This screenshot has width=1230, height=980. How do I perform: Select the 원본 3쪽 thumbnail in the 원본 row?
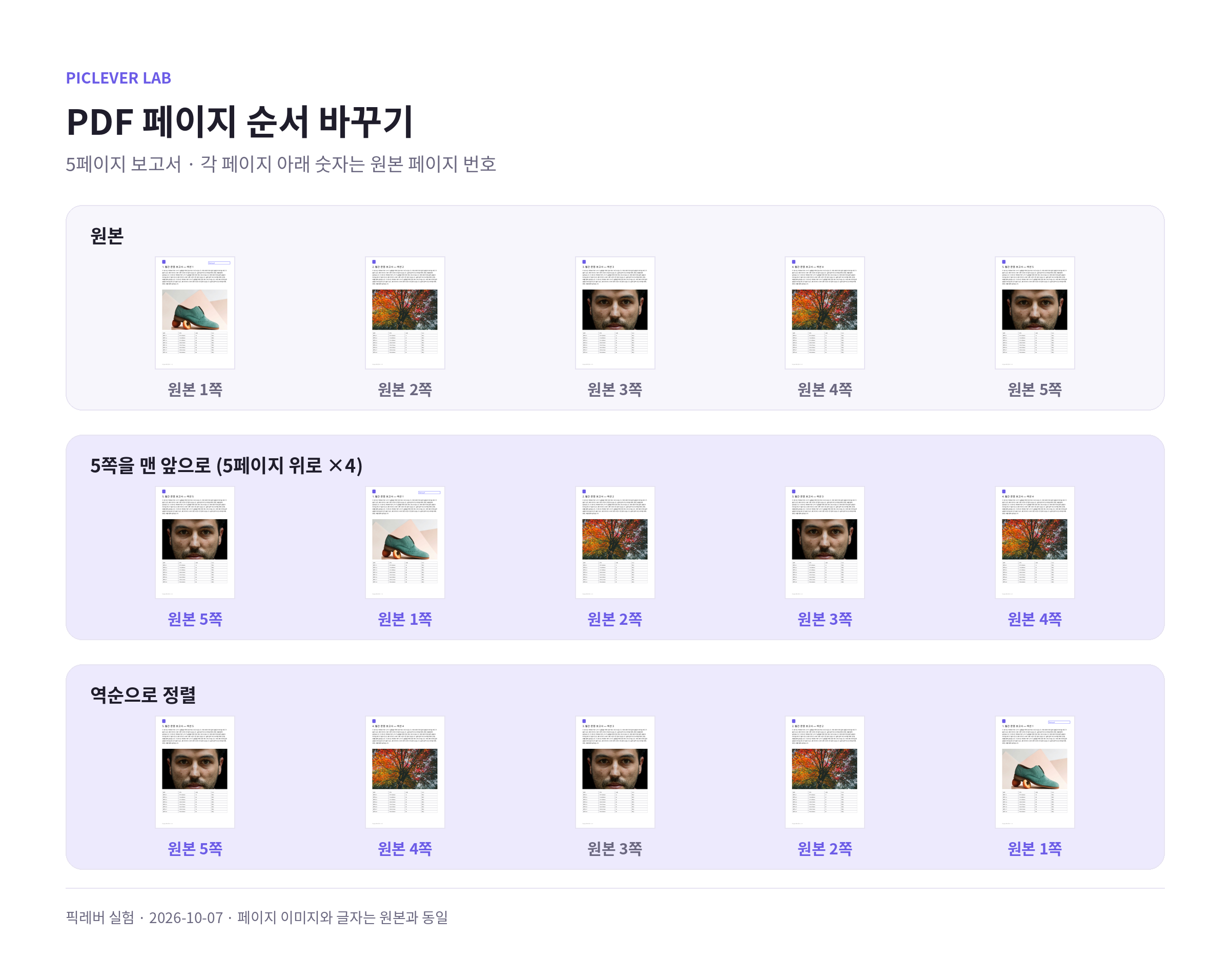point(615,313)
